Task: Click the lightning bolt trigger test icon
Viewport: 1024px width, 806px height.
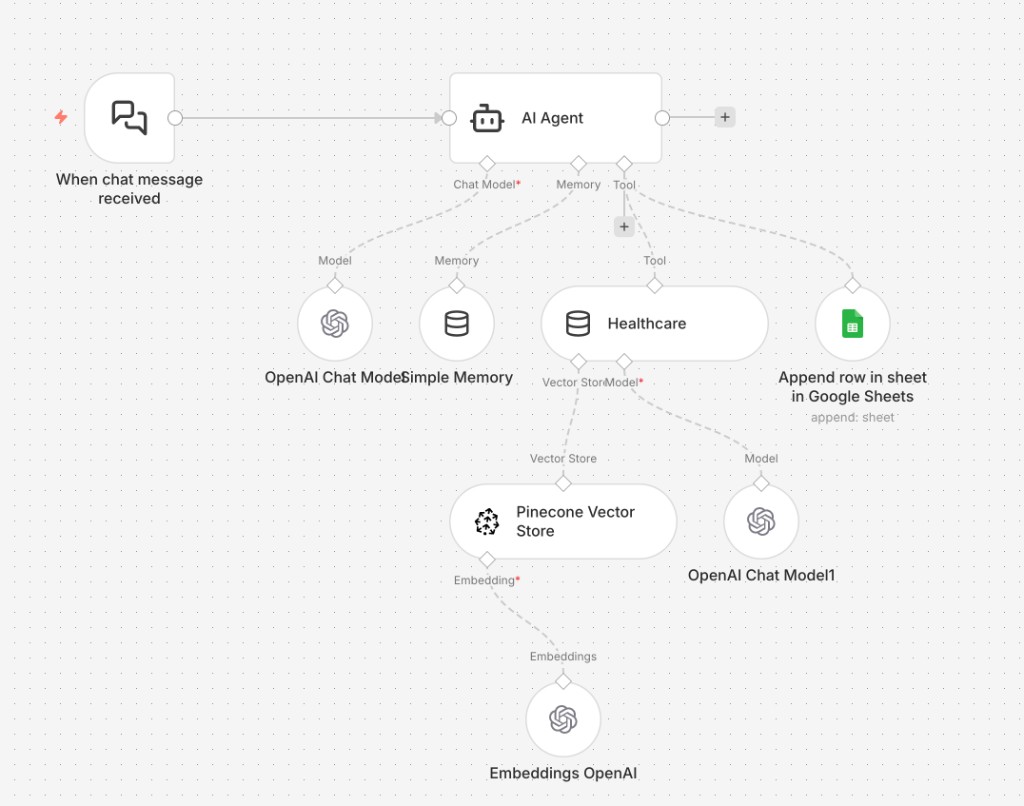Action: pos(61,117)
